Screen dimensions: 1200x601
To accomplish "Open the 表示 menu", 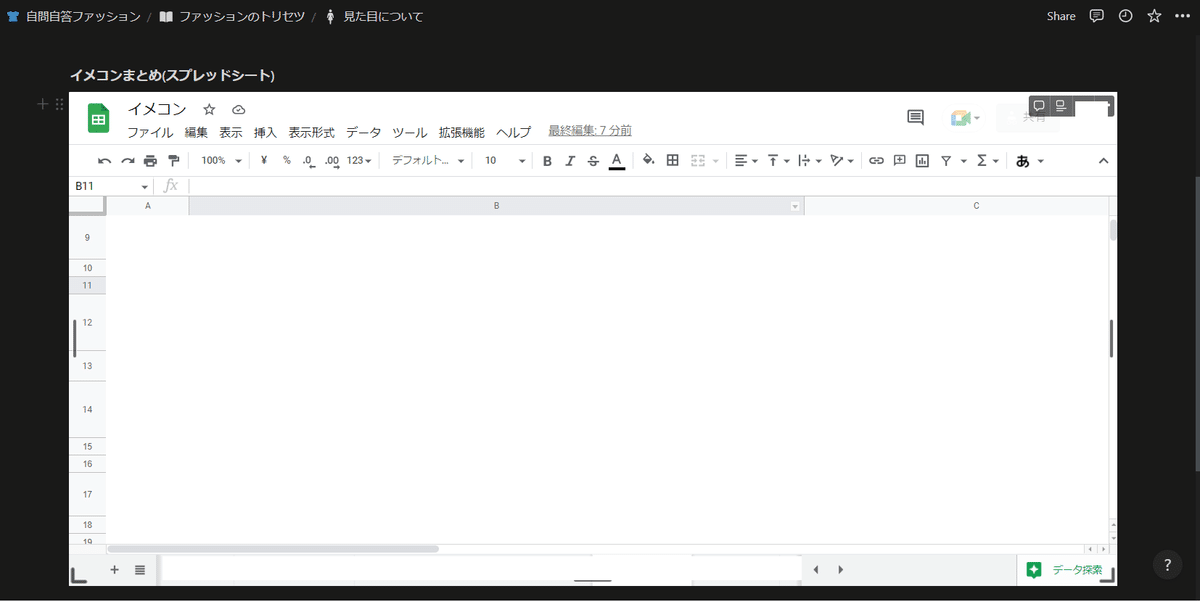I will [x=231, y=132].
